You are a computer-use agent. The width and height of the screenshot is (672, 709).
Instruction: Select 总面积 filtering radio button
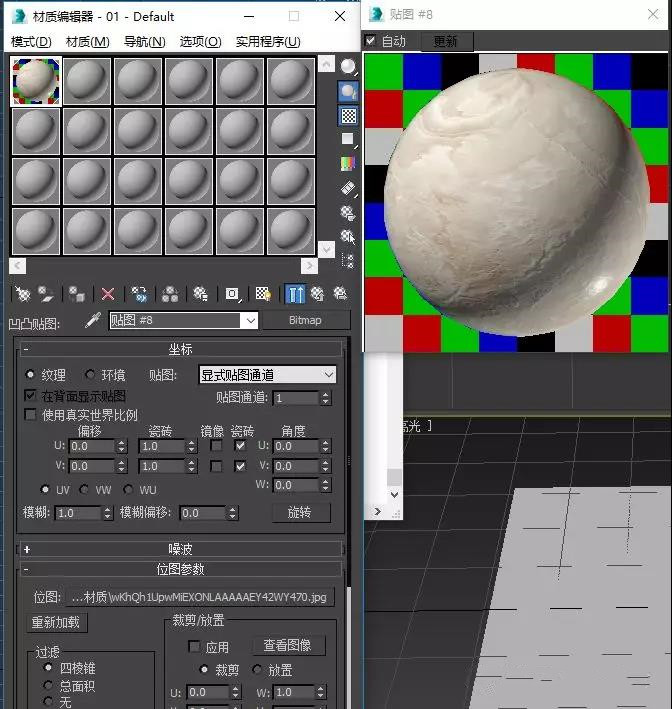48,685
